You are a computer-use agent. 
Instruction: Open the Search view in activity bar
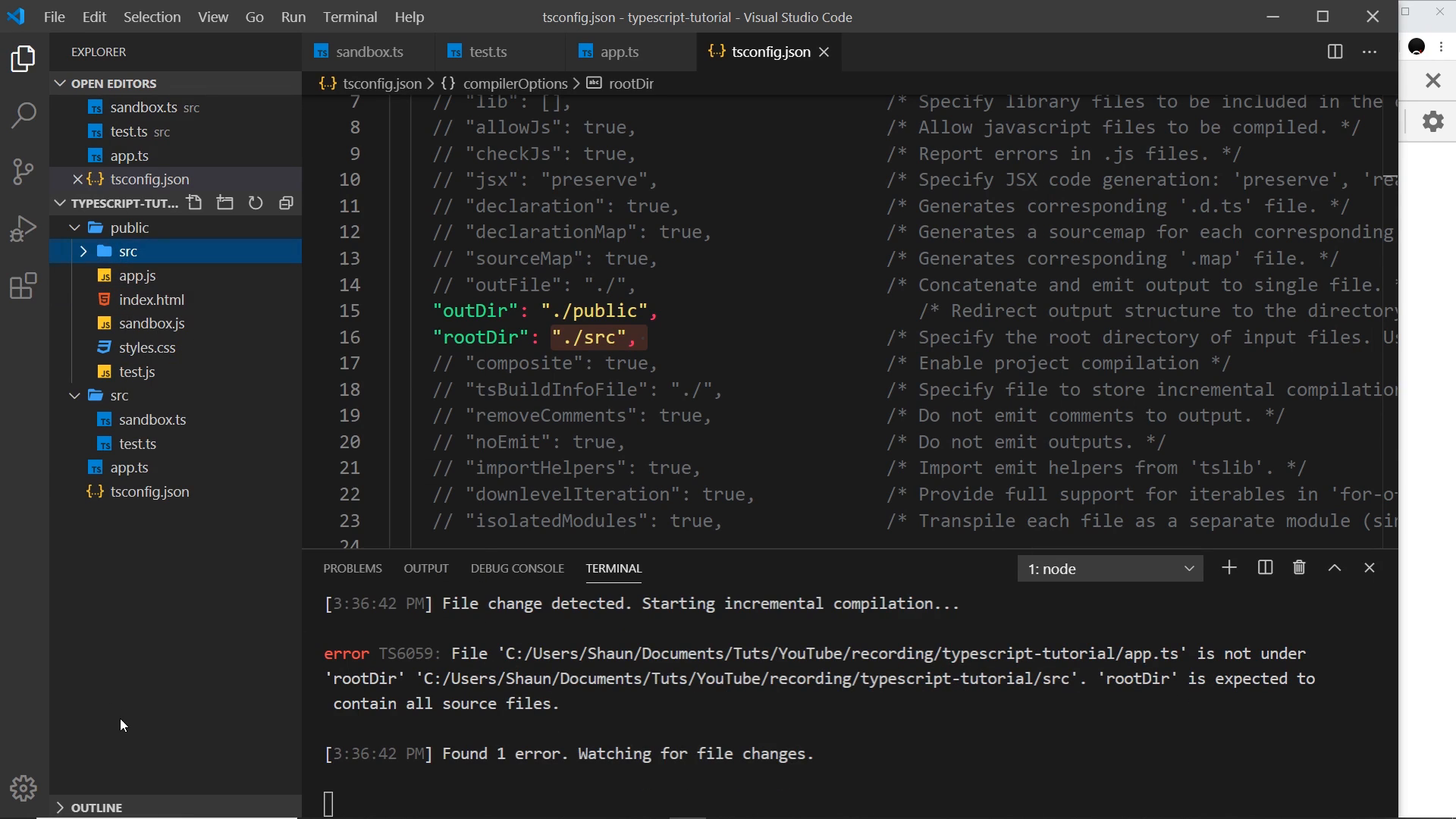(x=24, y=115)
